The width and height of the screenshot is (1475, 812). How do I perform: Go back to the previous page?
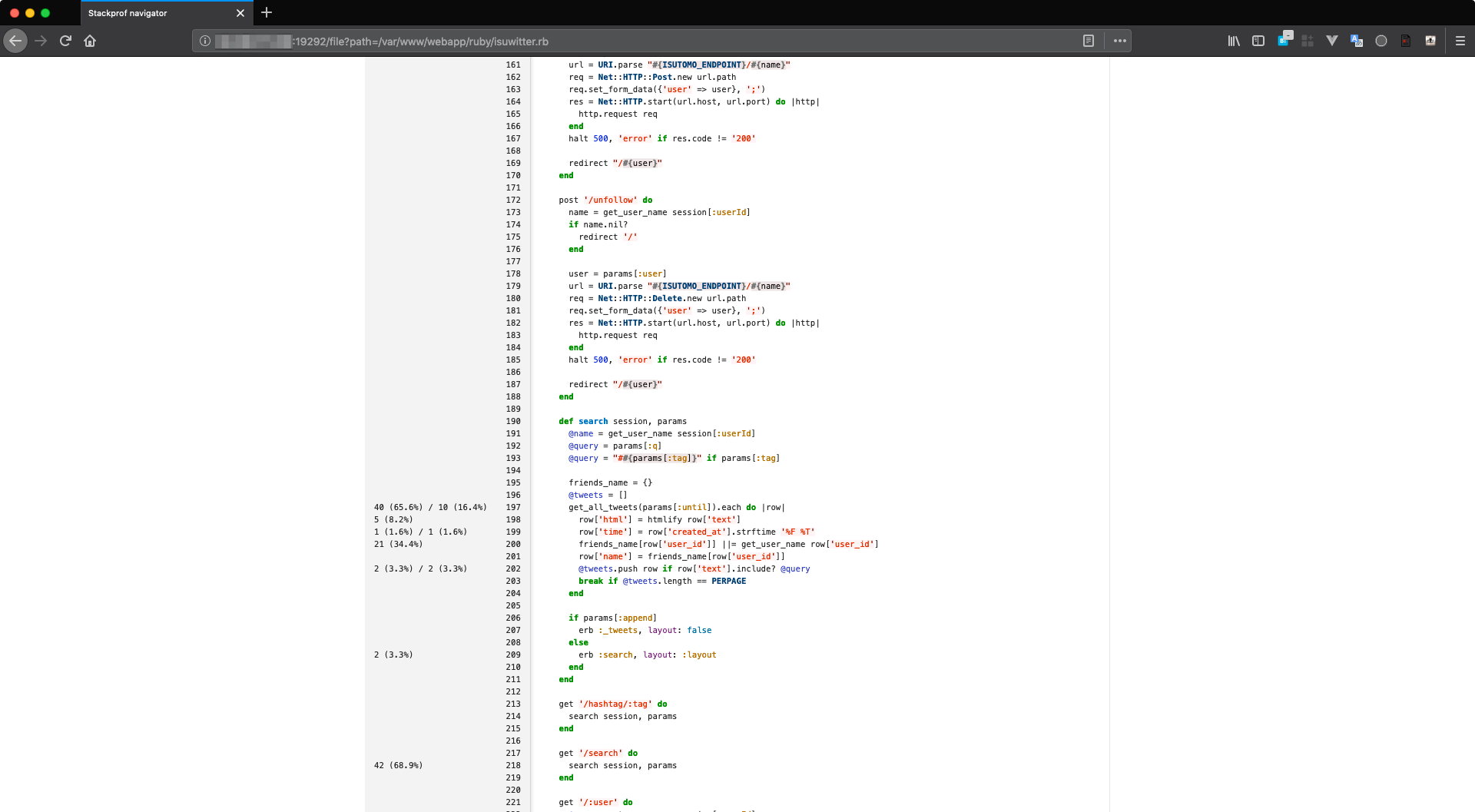[15, 41]
